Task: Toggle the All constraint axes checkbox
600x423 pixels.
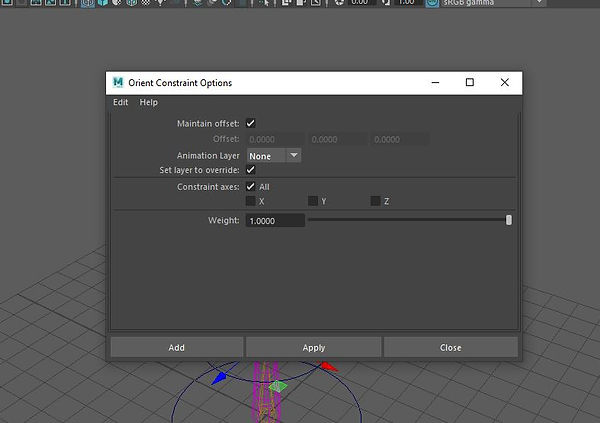Action: pos(251,186)
